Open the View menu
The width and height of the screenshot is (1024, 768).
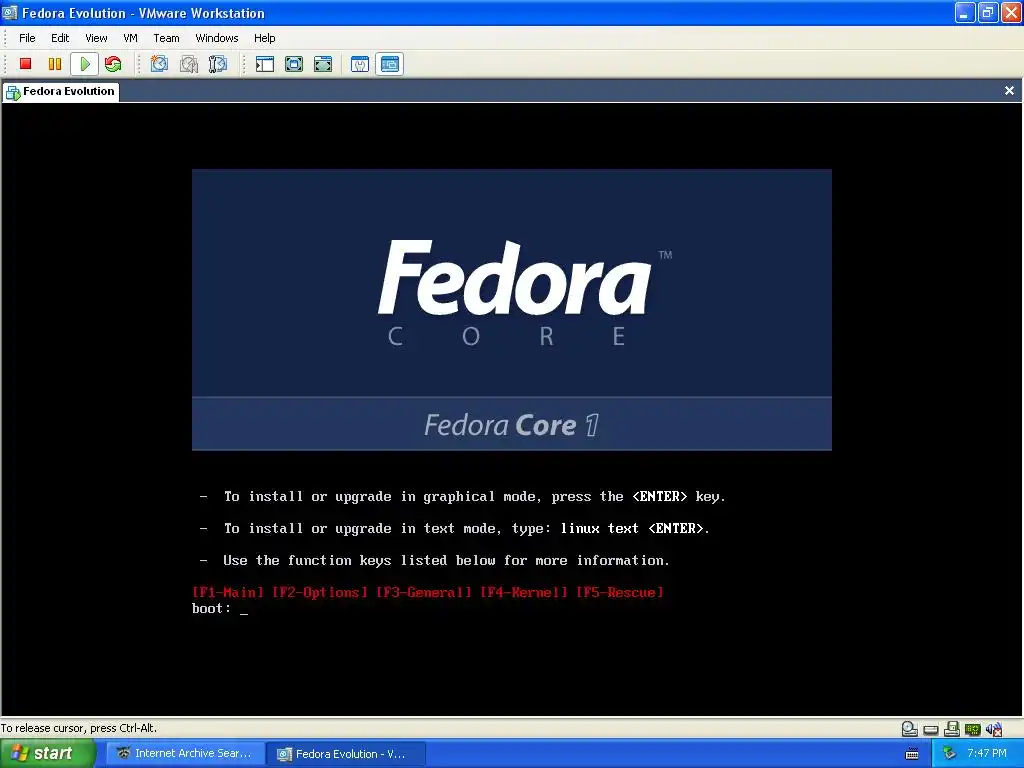(96, 38)
